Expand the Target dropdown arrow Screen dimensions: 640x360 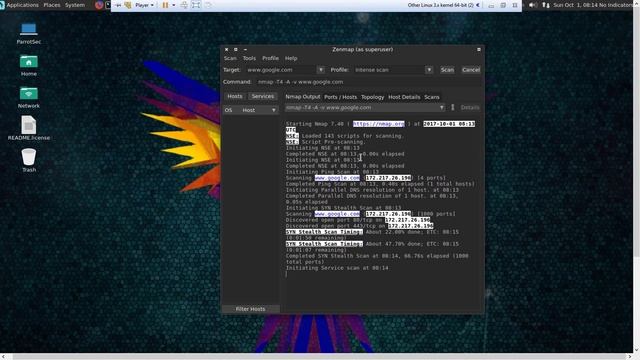click(321, 70)
